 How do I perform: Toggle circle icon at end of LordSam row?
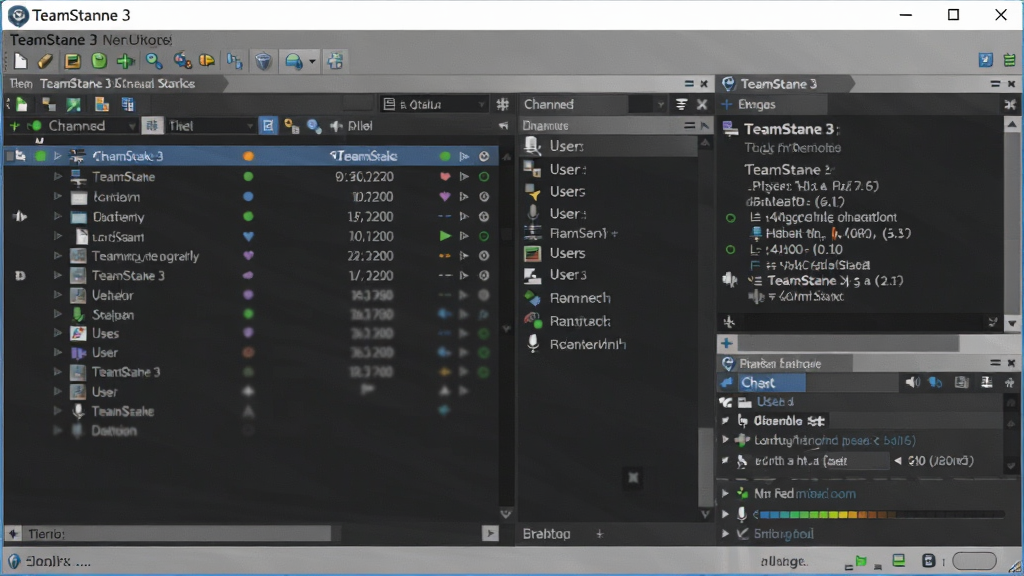point(484,236)
